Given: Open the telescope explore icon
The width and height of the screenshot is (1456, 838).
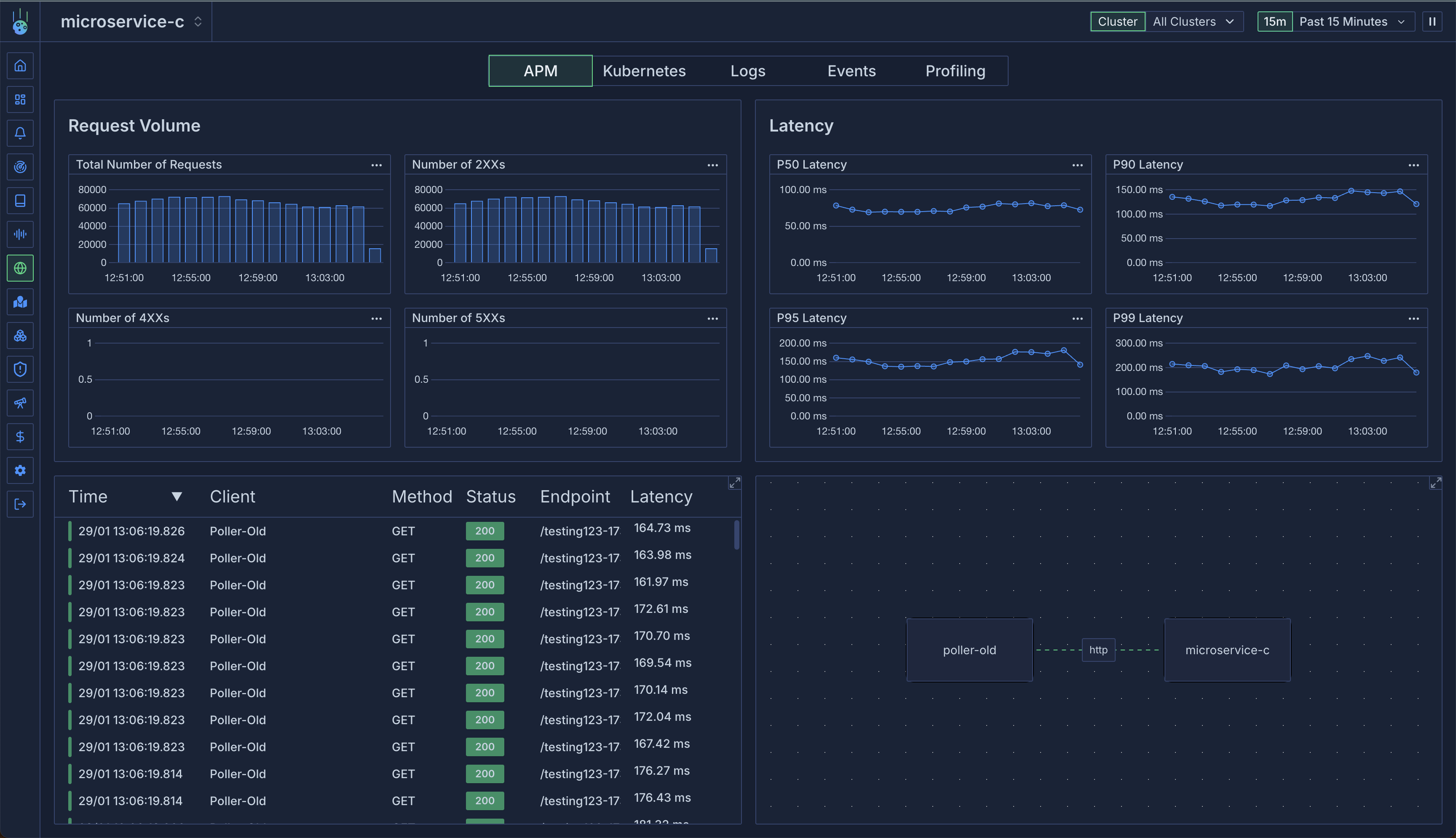Looking at the screenshot, I should click(x=20, y=403).
